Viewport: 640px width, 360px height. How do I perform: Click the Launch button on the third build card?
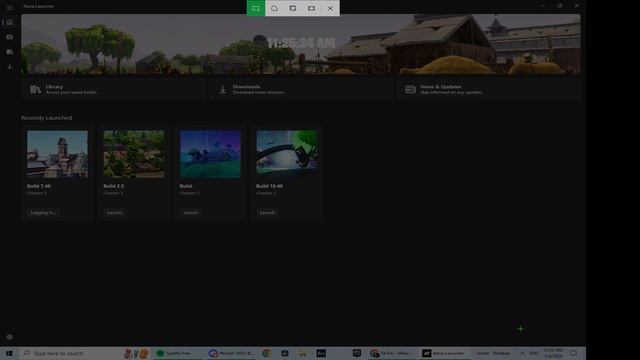point(191,212)
